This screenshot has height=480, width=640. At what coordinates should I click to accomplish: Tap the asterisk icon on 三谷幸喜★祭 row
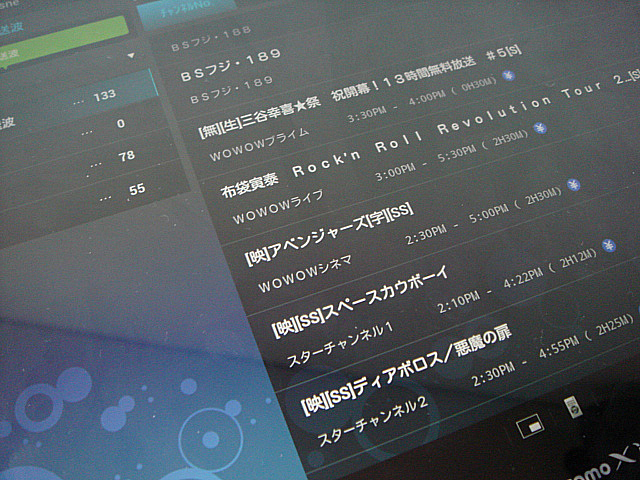click(508, 76)
